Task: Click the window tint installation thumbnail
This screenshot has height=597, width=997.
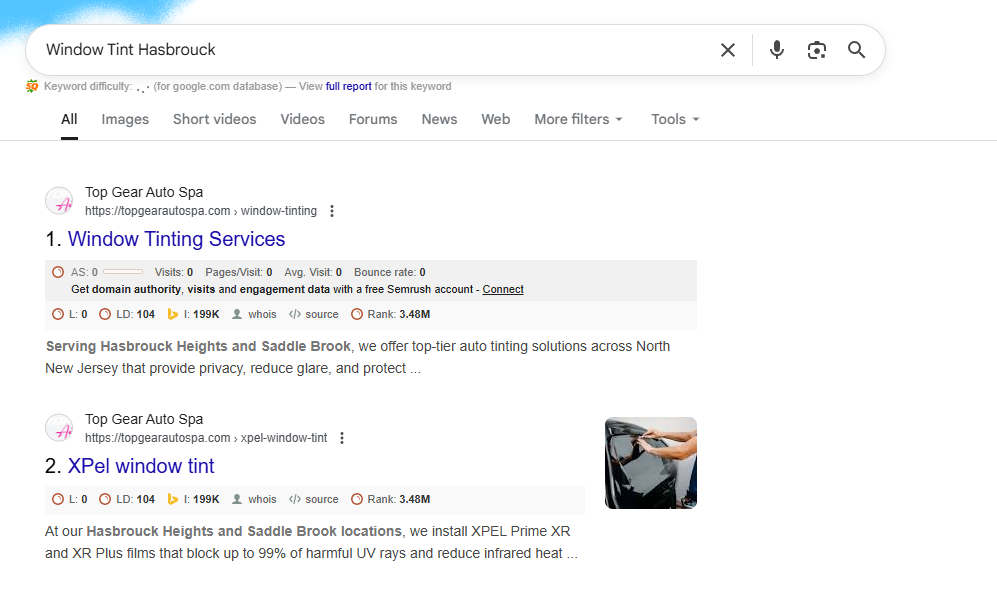Action: click(650, 462)
